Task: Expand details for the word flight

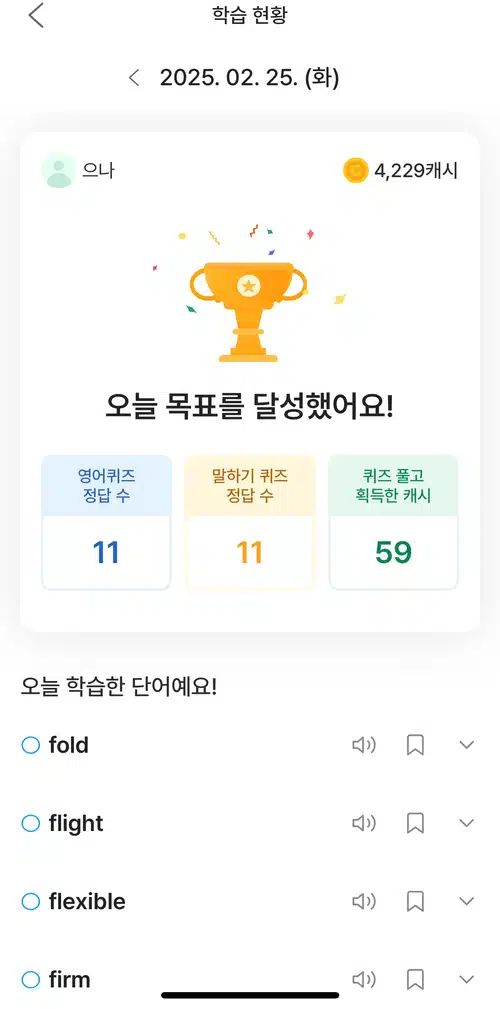Action: point(467,823)
